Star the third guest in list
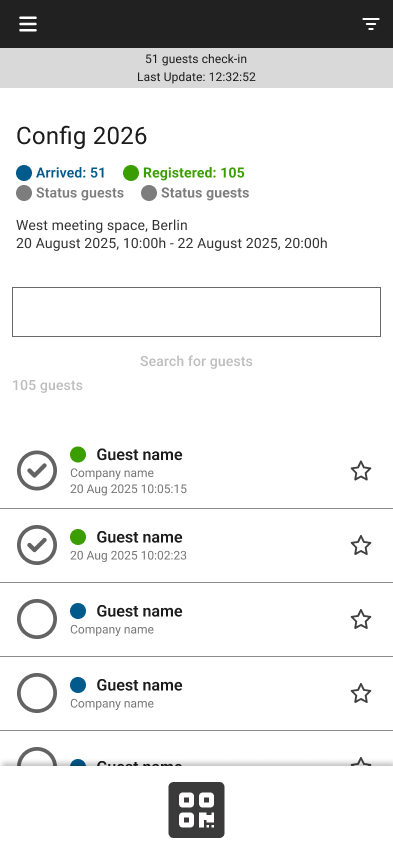393x852 pixels. coord(361,619)
